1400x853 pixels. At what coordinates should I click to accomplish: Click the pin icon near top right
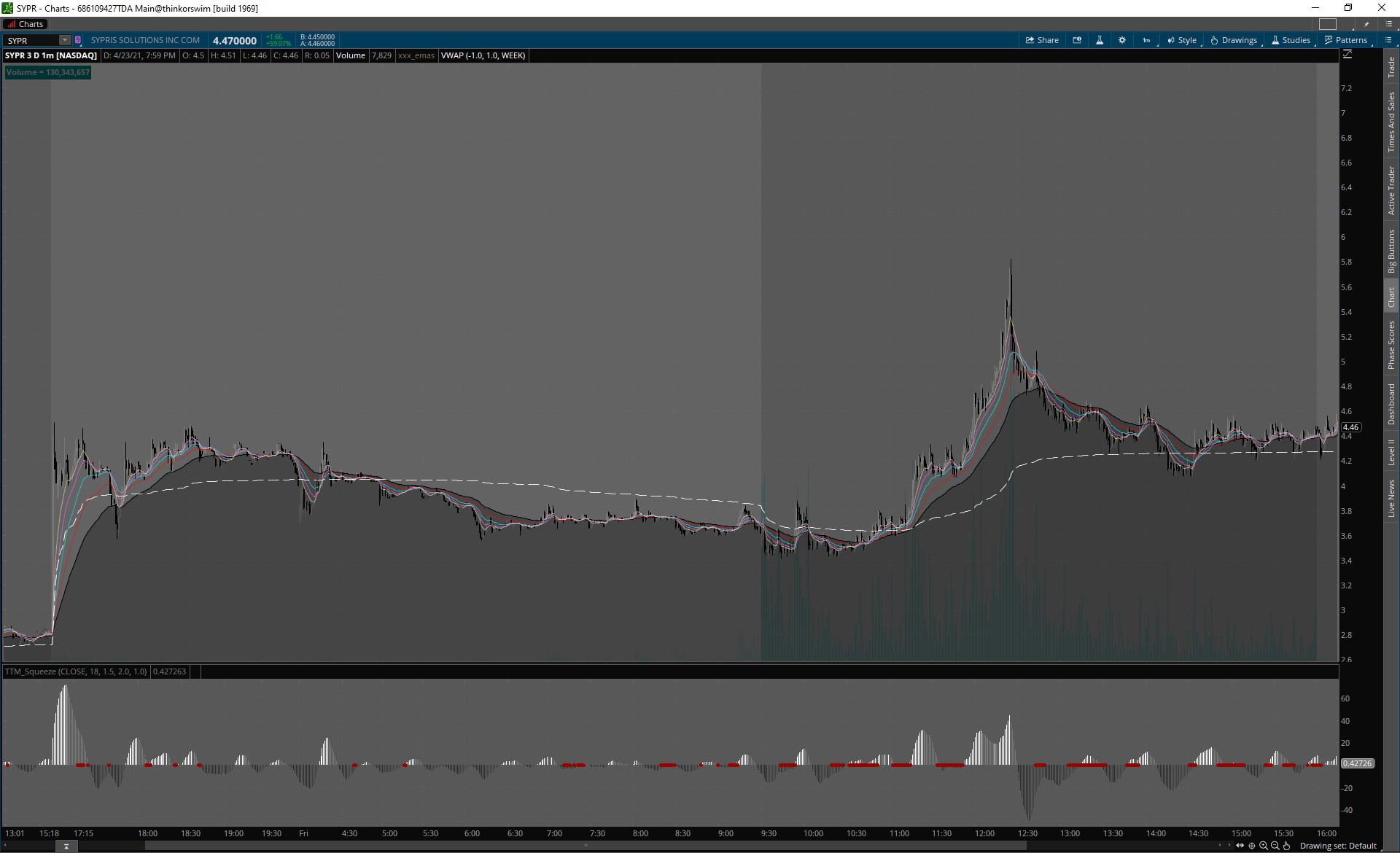[x=1366, y=24]
